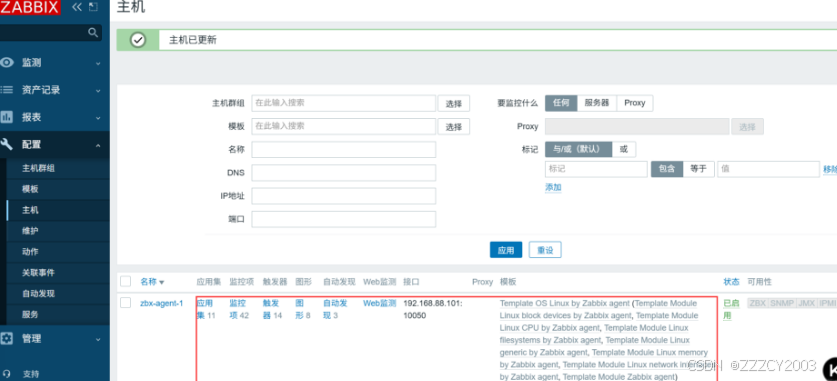Image resolution: width=837 pixels, height=381 pixels.
Task: Focus the 主机群组 search field
Action: point(344,103)
